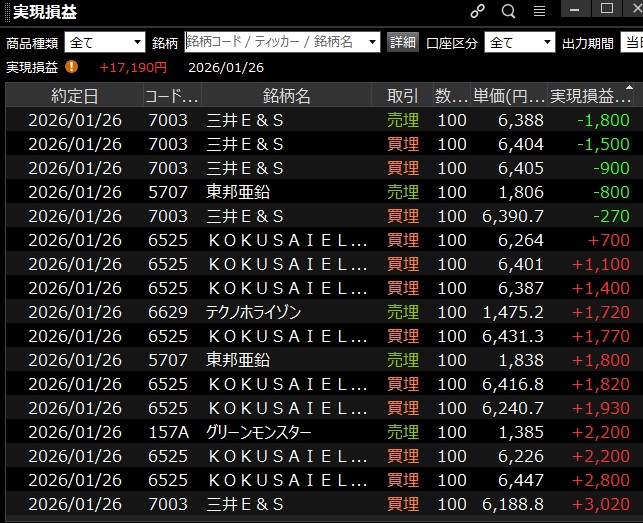Sort by the 銘柄名 column header

coord(287,96)
